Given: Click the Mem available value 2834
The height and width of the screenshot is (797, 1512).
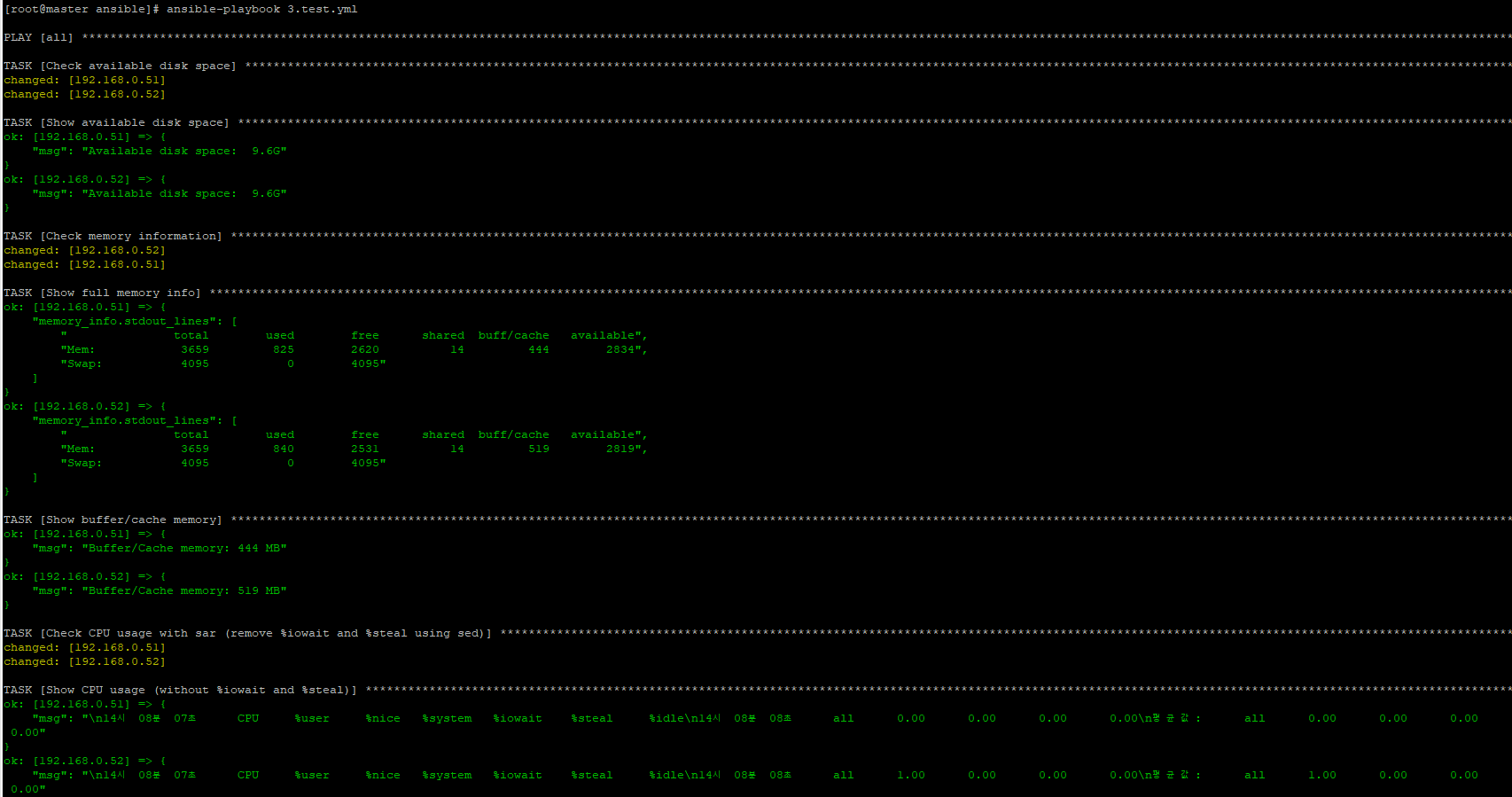Looking at the screenshot, I should tap(620, 349).
